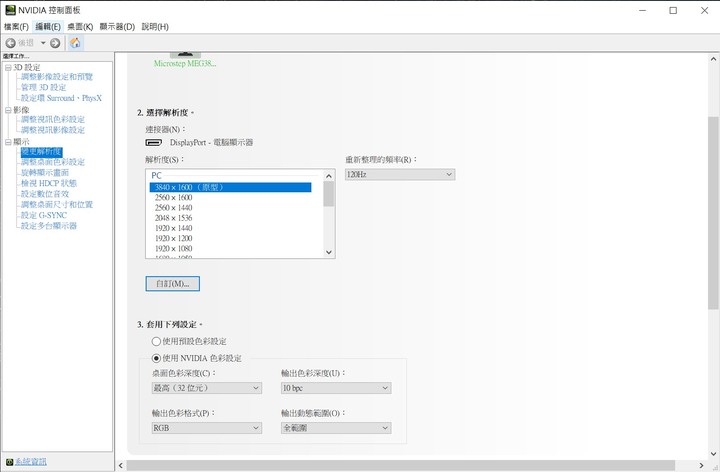Click resolution list scroll down arrow

[328, 252]
